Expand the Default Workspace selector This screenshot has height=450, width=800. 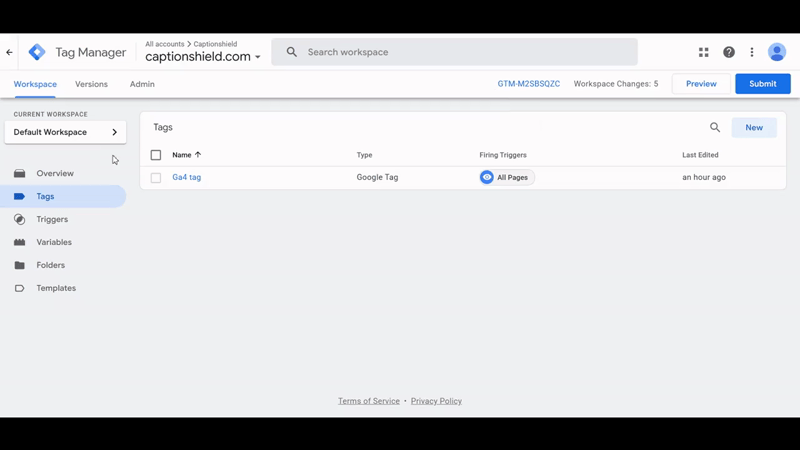65,132
